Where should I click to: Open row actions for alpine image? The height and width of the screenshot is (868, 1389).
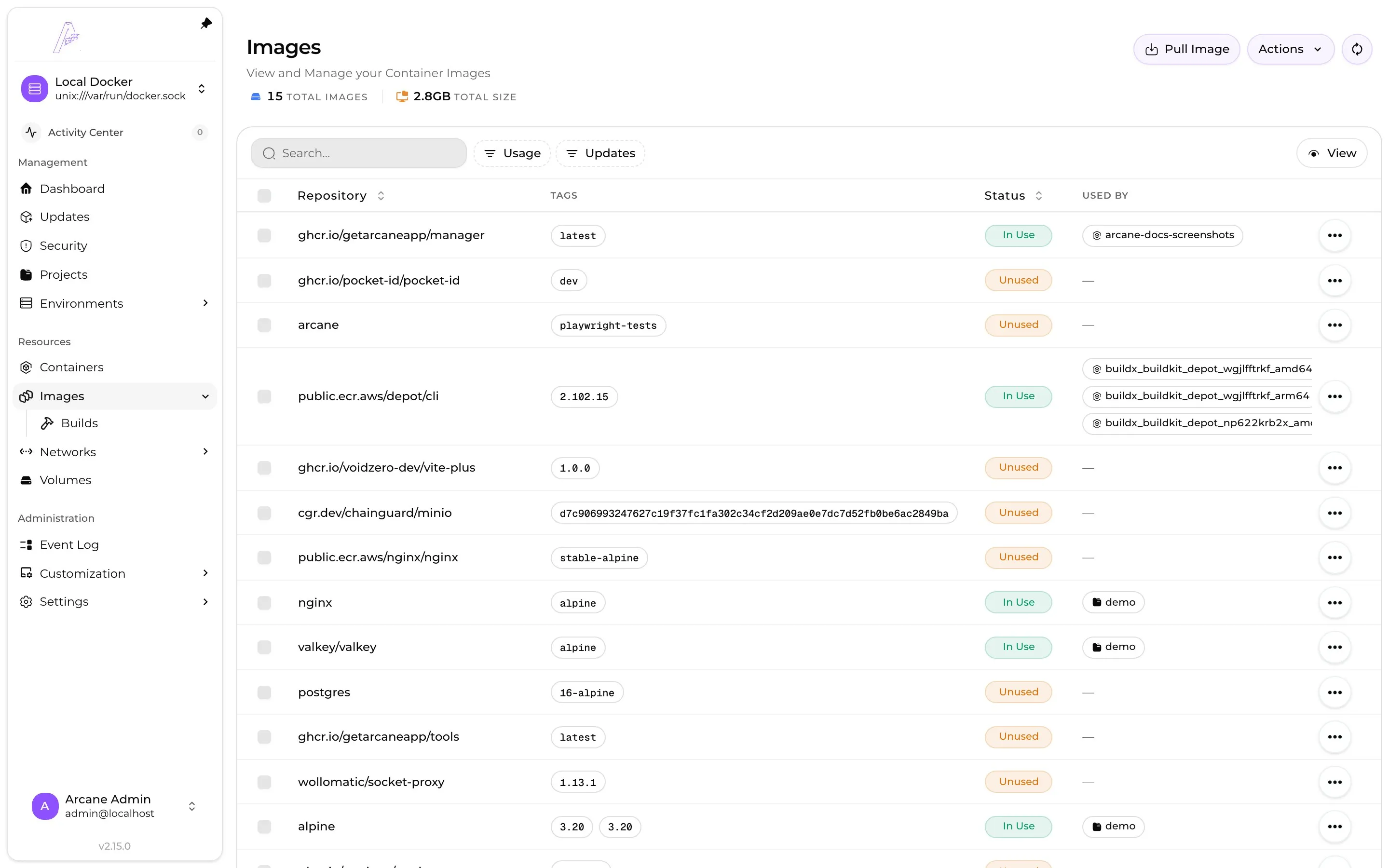(x=1335, y=827)
